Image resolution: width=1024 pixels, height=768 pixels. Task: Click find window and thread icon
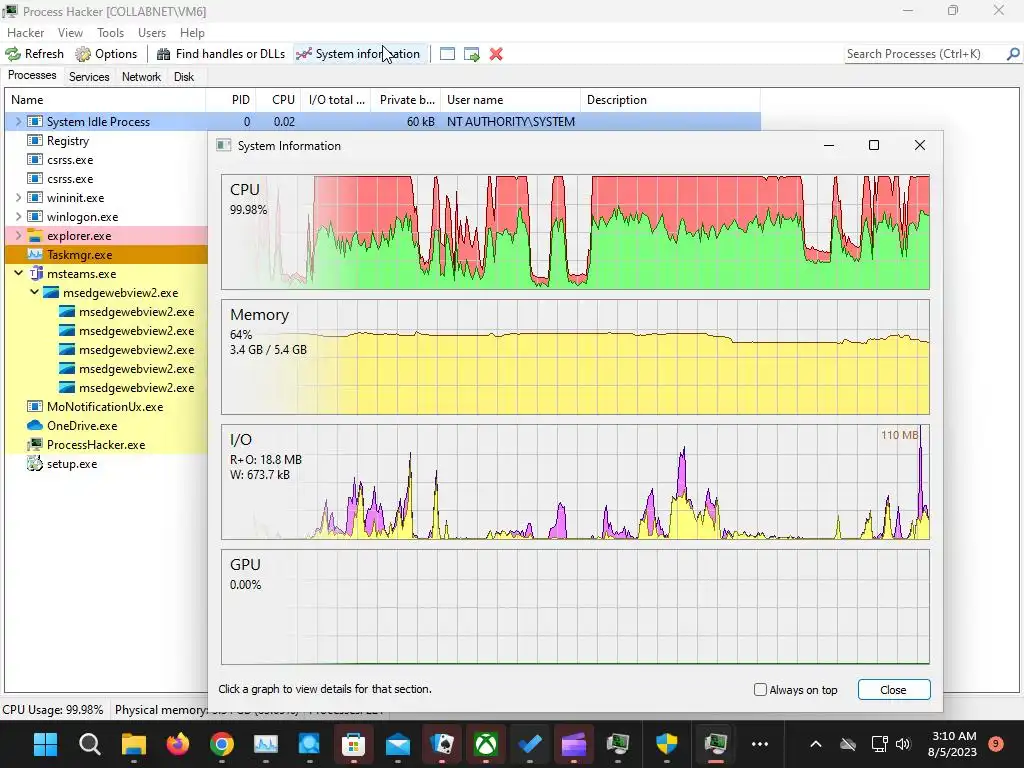click(472, 54)
